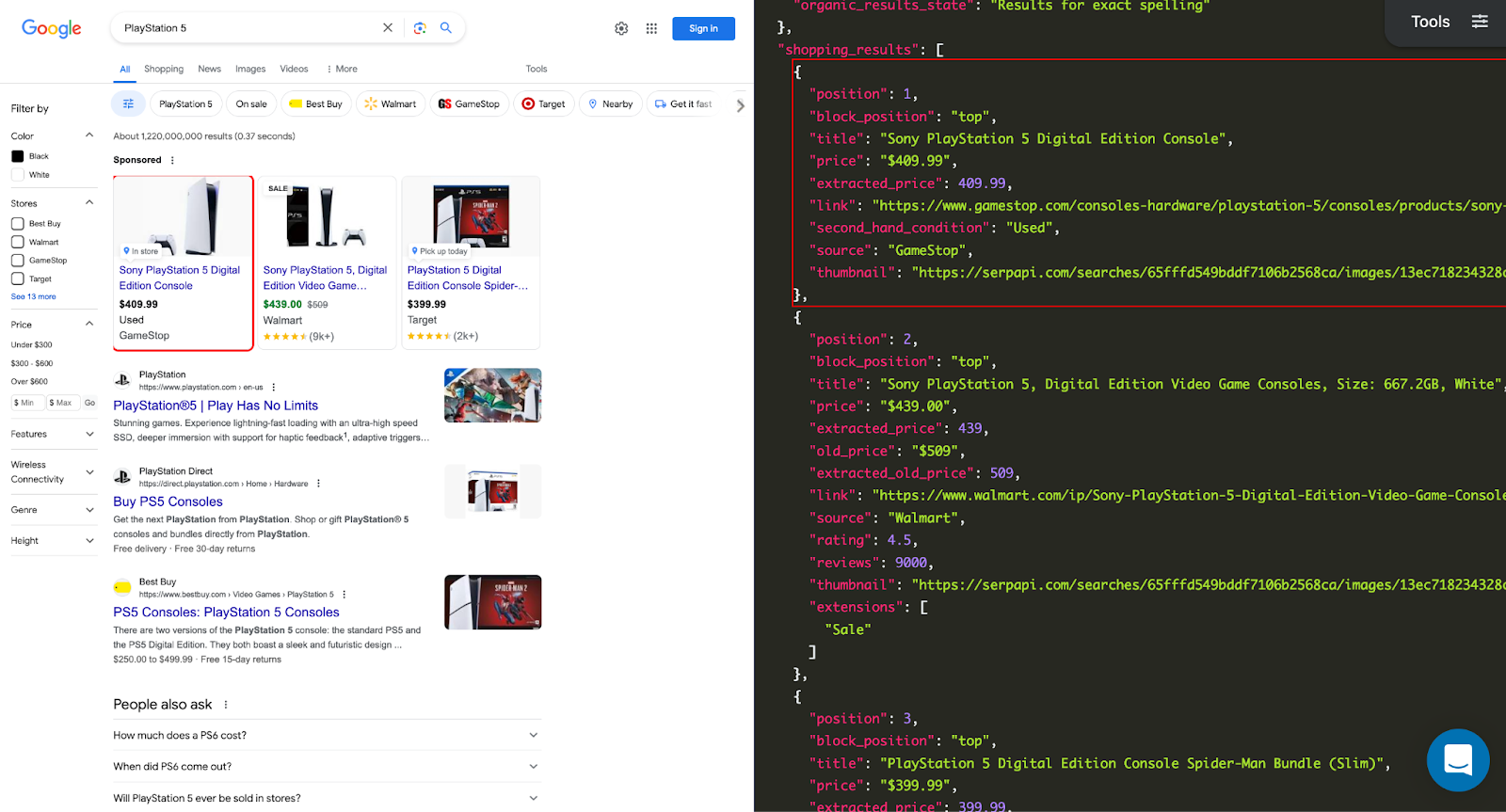Click the $ Max price field
Screen dimensions: 1506x812
point(61,403)
